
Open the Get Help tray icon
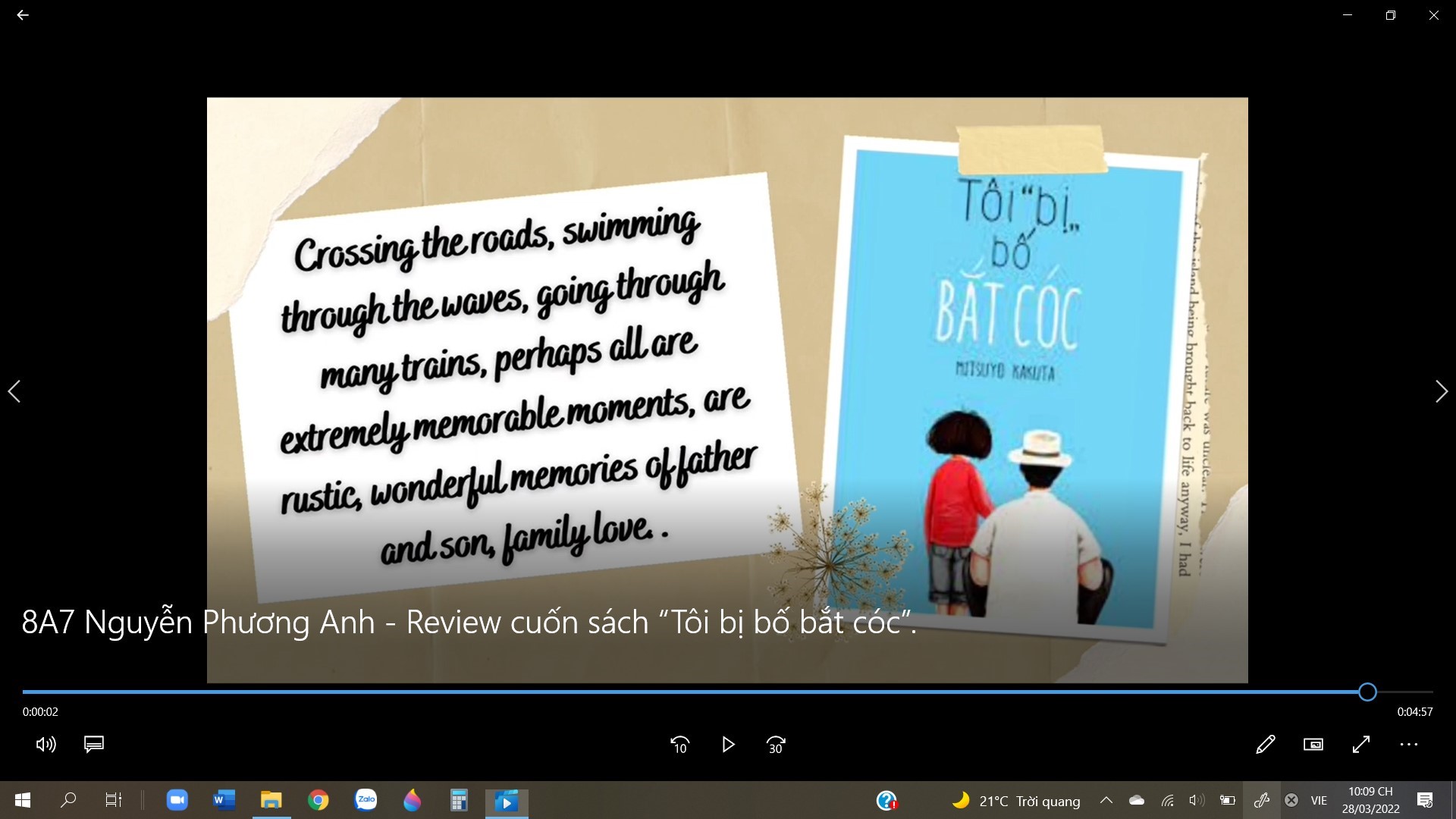click(x=886, y=800)
